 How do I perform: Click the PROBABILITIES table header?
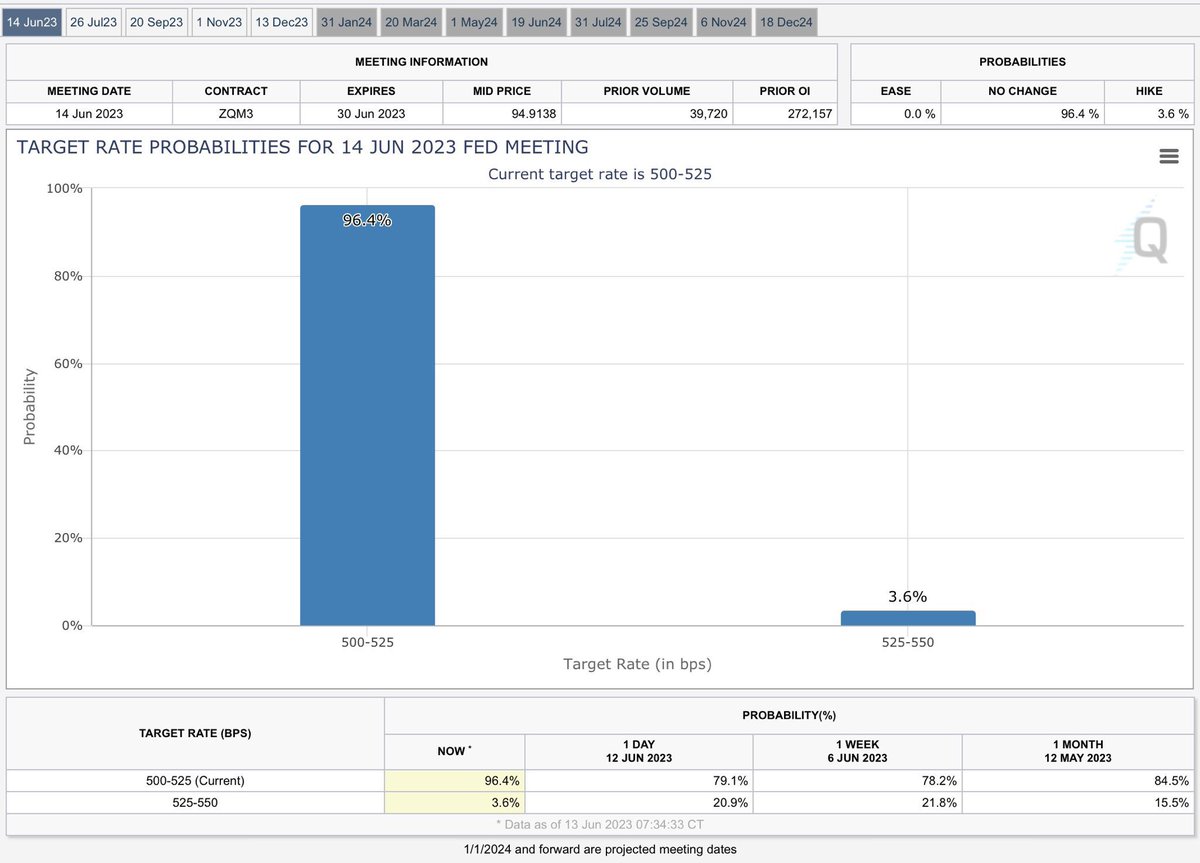point(1022,62)
